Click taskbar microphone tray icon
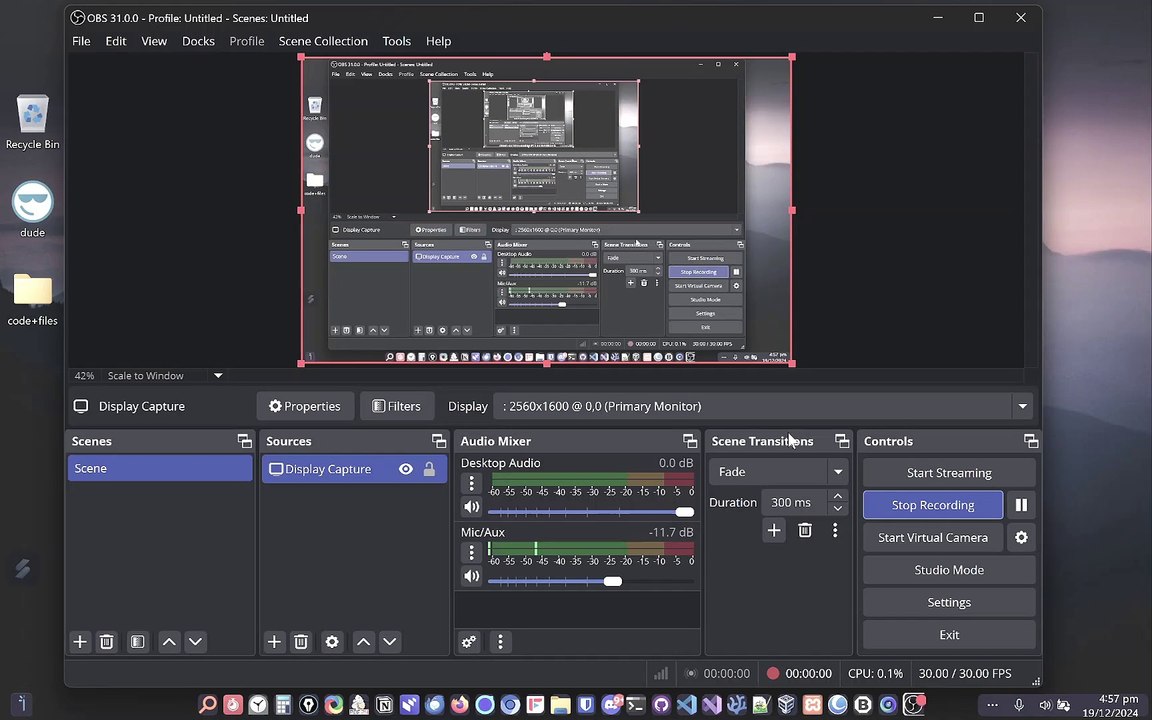Viewport: 1152px width, 720px height. [x=1019, y=705]
